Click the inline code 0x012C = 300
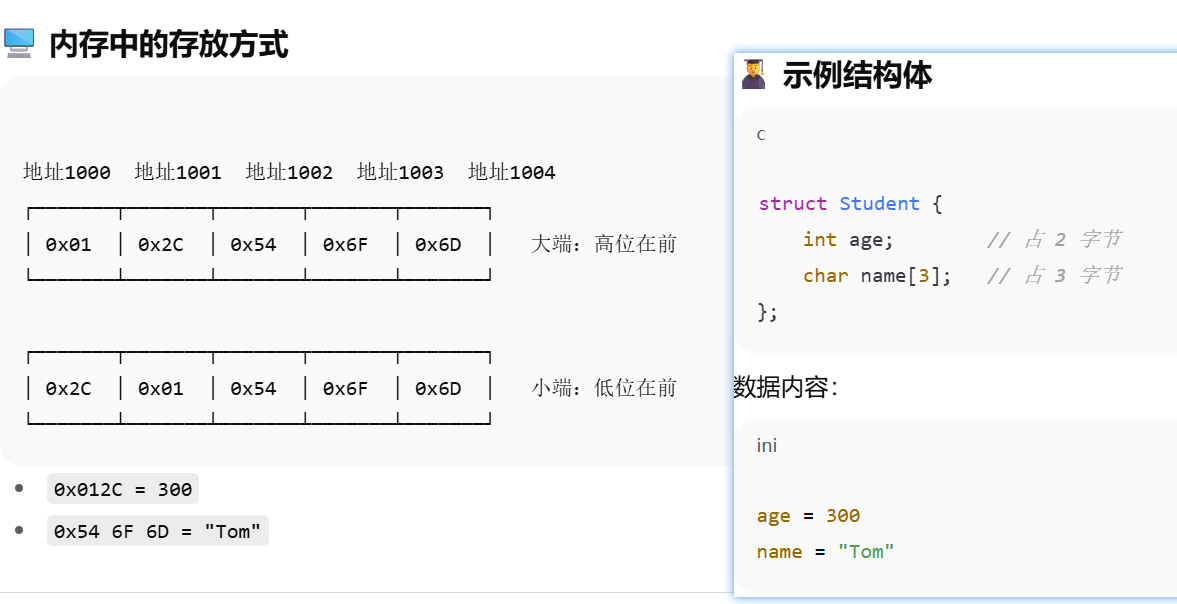This screenshot has width=1177, height=604. pyautogui.click(x=123, y=489)
